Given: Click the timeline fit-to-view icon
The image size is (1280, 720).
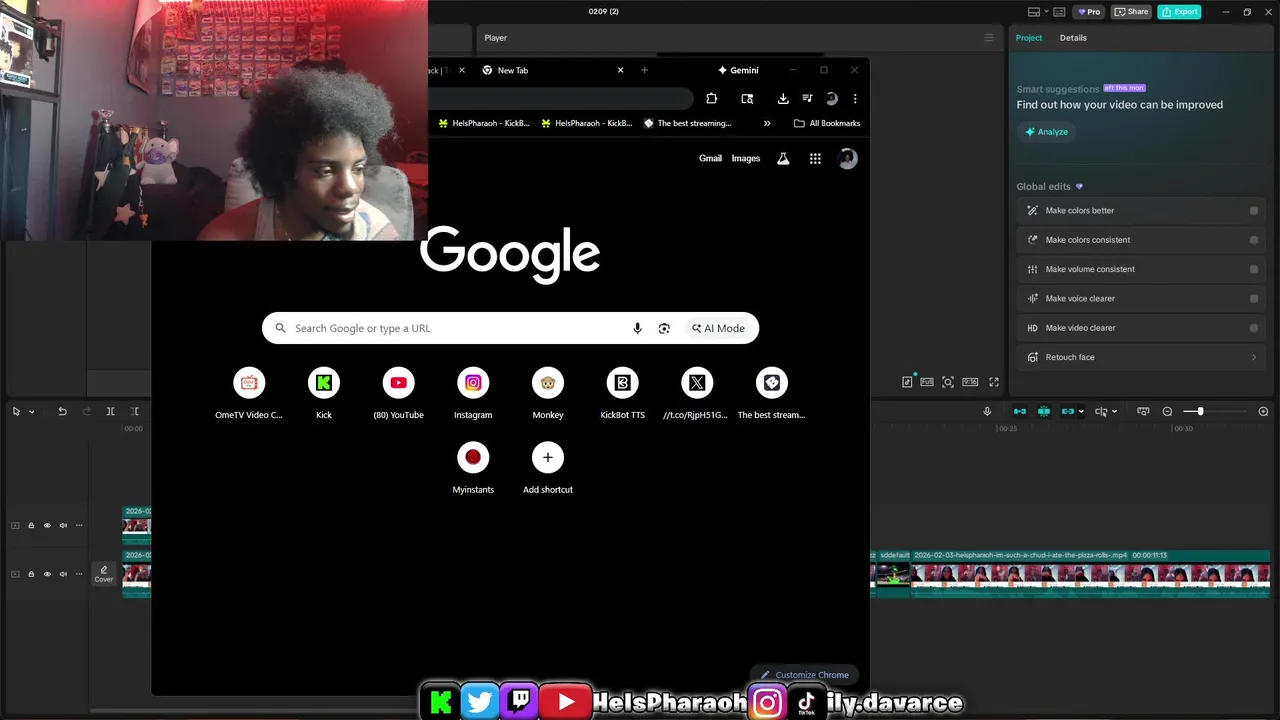Looking at the screenshot, I should click(x=1143, y=412).
